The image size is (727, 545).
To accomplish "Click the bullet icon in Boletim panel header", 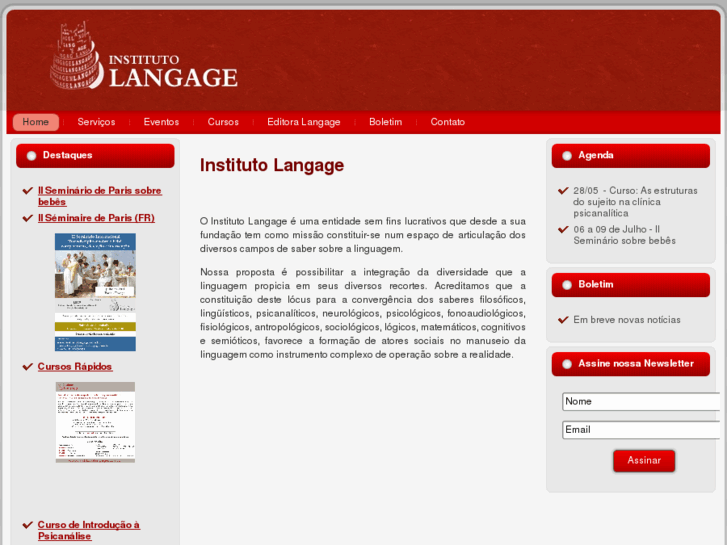I will click(567, 285).
